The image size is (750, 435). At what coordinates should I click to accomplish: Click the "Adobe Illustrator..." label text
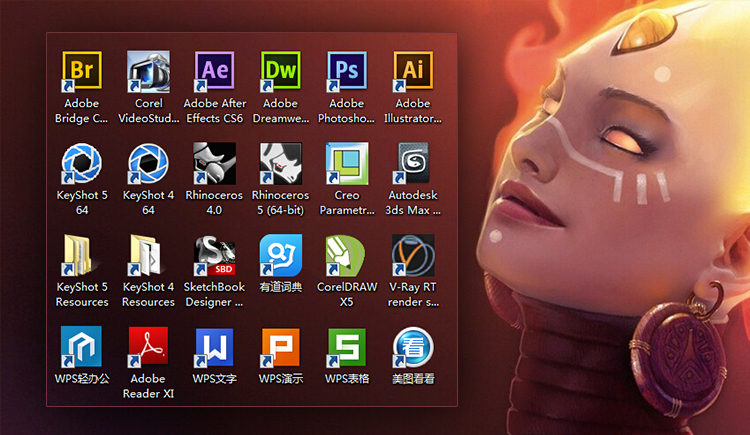[413, 111]
